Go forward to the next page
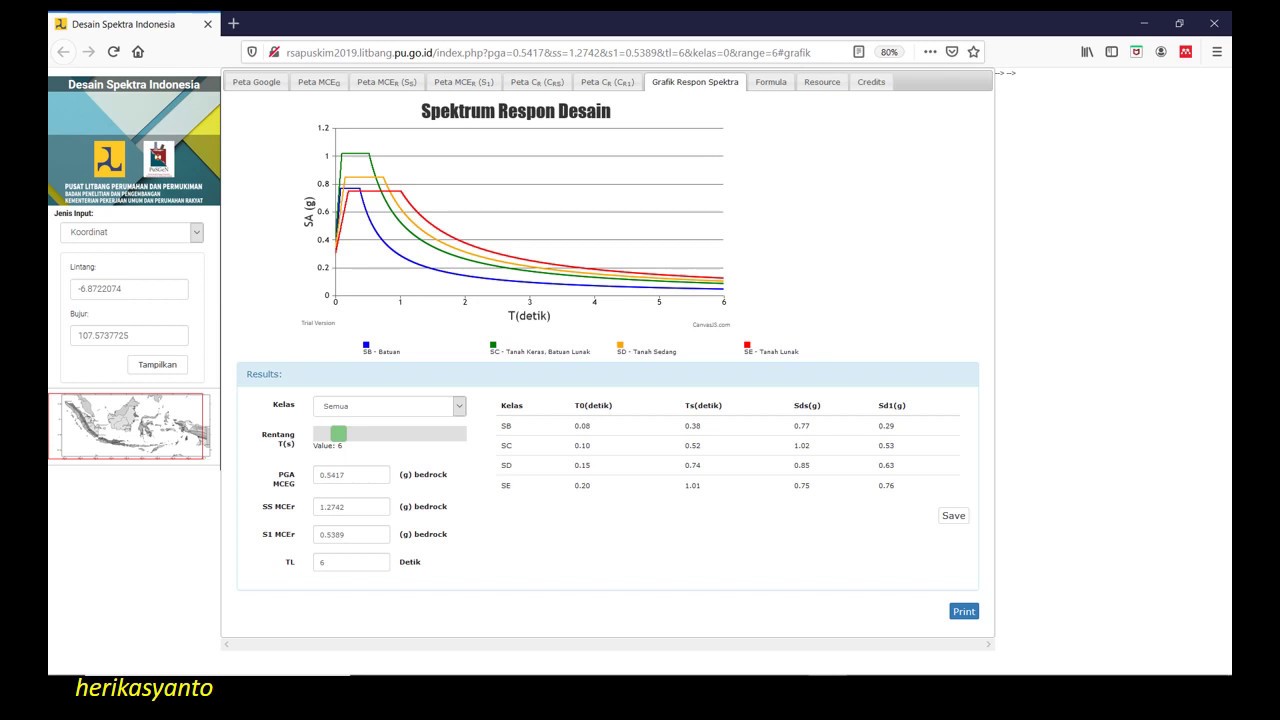 89,52
